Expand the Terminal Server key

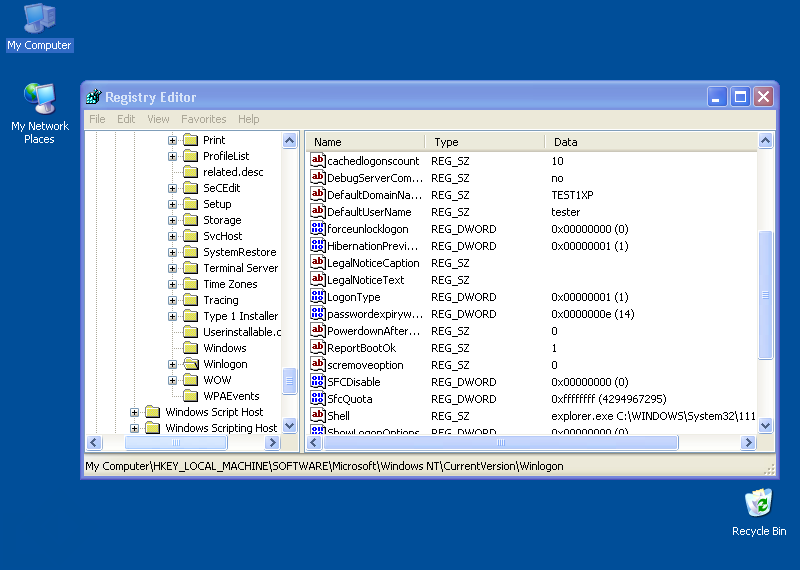[x=172, y=268]
